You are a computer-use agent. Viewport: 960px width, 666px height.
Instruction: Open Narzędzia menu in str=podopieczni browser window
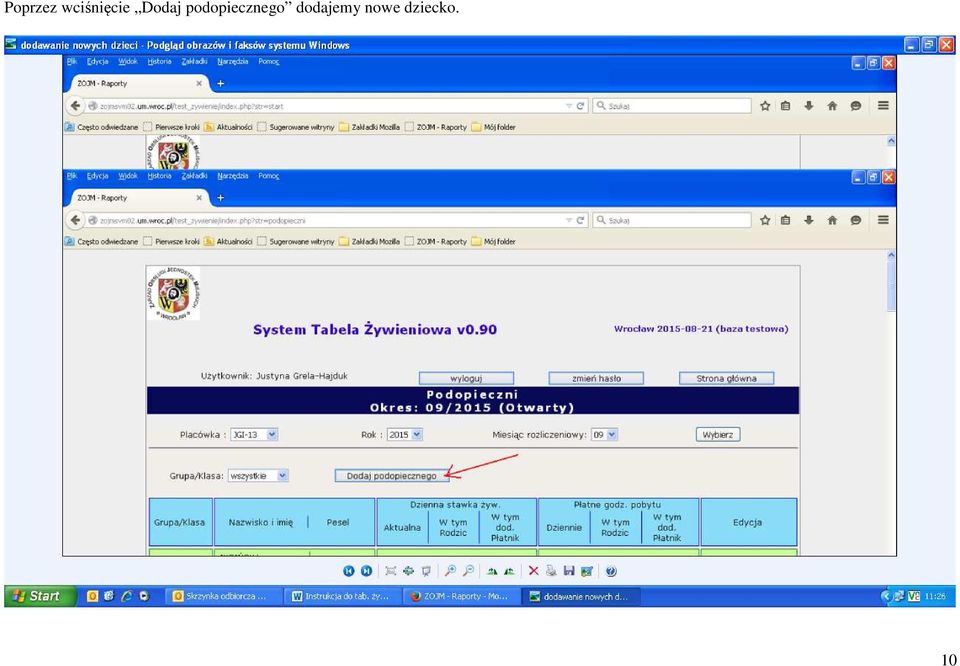[x=233, y=176]
